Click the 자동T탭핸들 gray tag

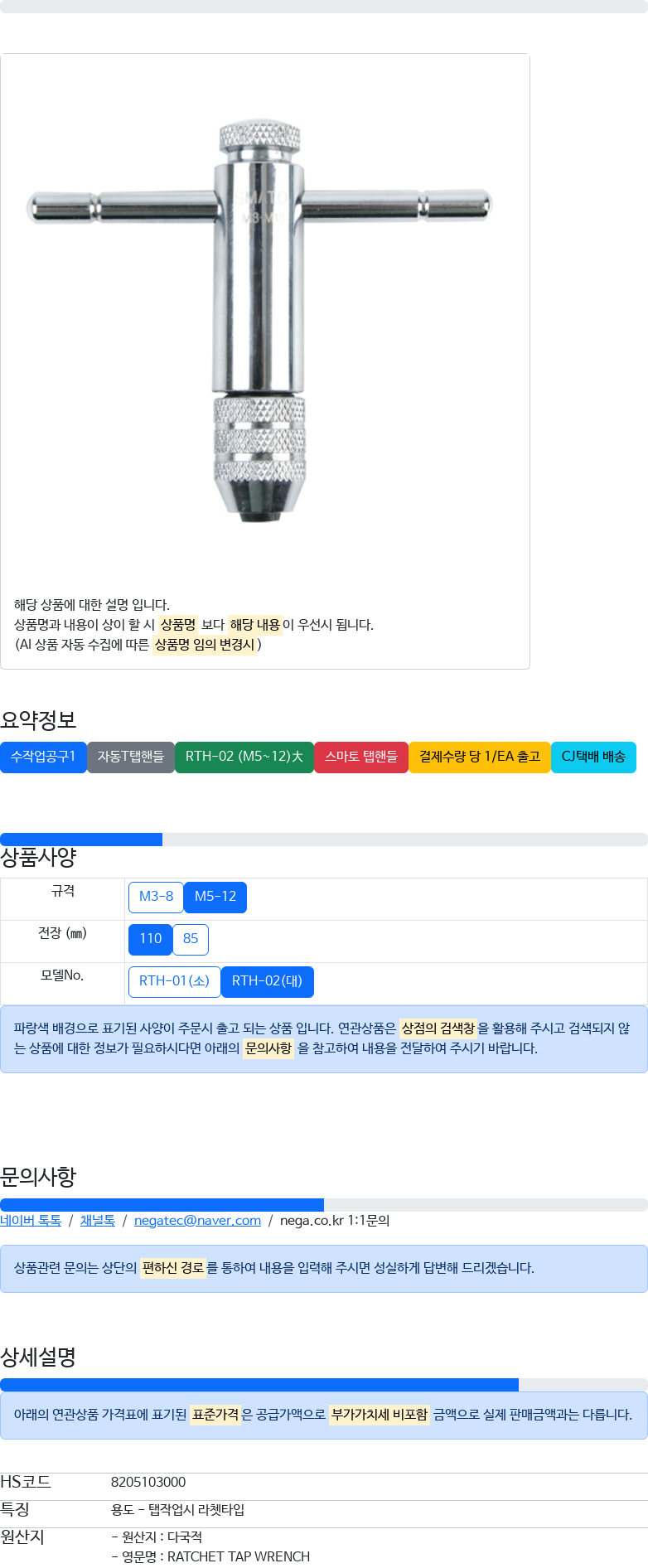(x=131, y=757)
